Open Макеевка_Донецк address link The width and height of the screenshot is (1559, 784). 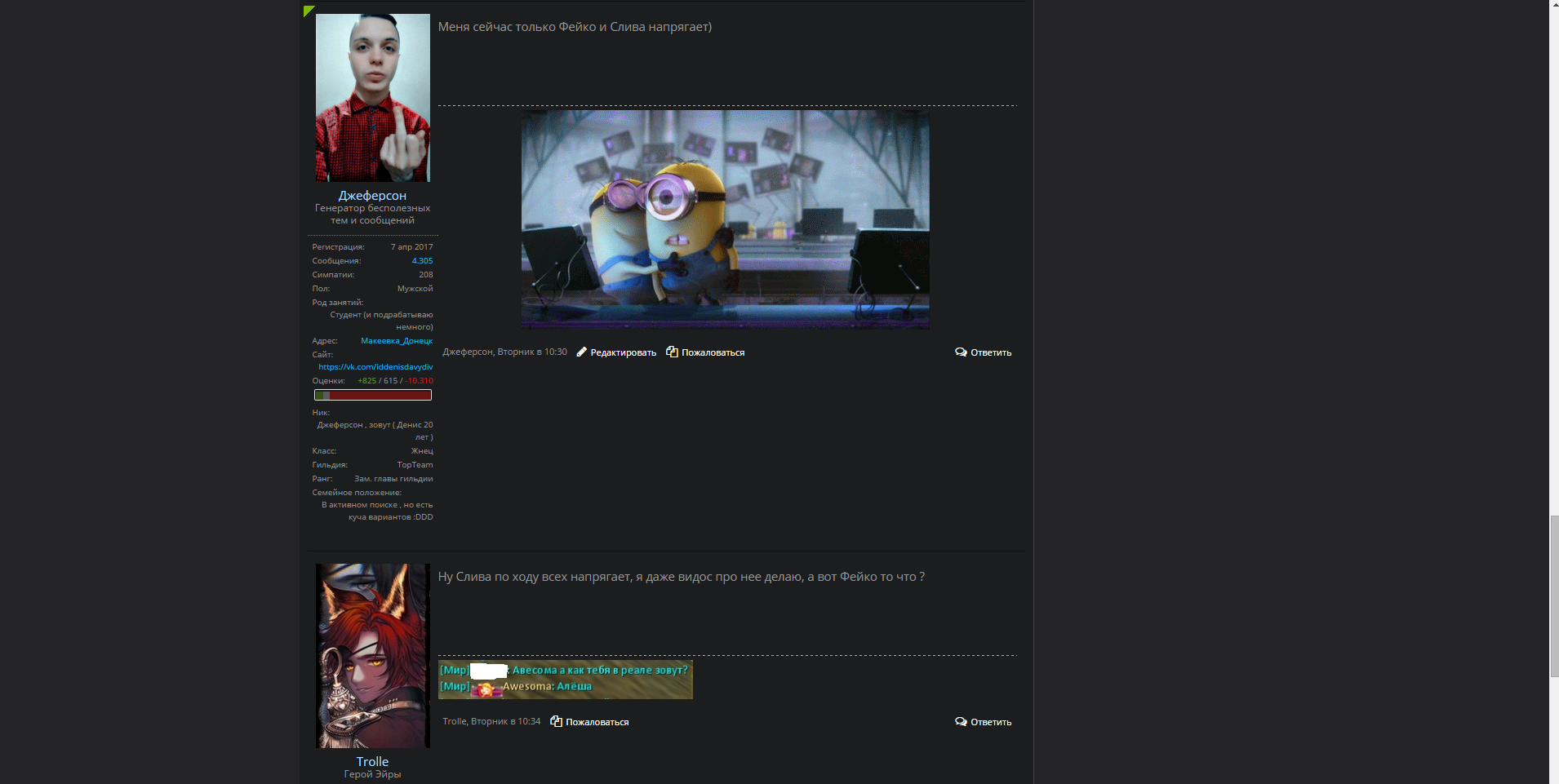(397, 341)
